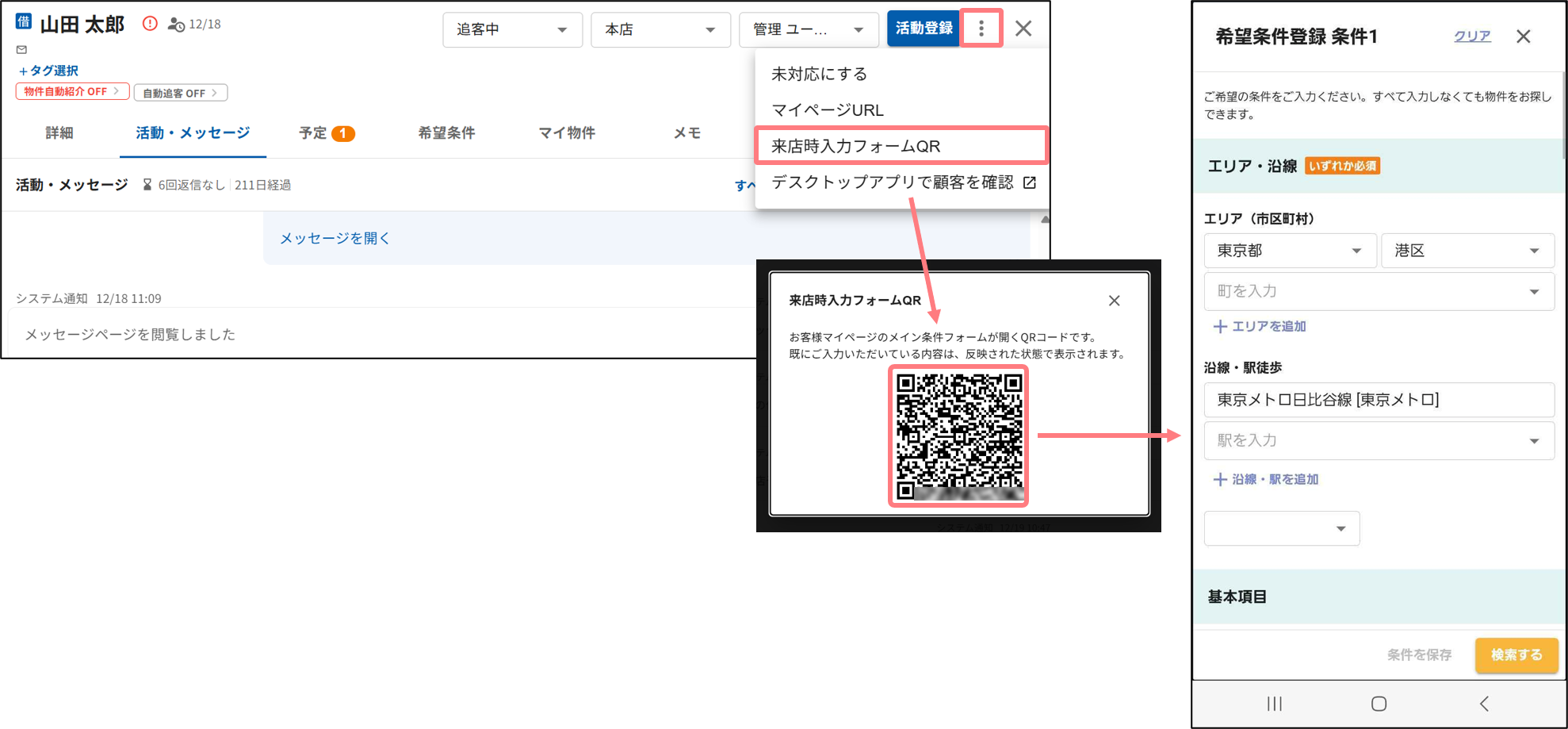Tap the Android home button

(x=1379, y=704)
